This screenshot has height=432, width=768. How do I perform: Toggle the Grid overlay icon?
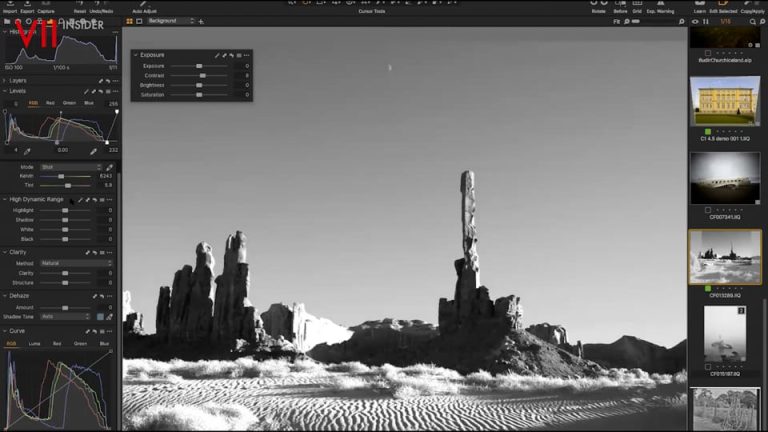pos(637,4)
